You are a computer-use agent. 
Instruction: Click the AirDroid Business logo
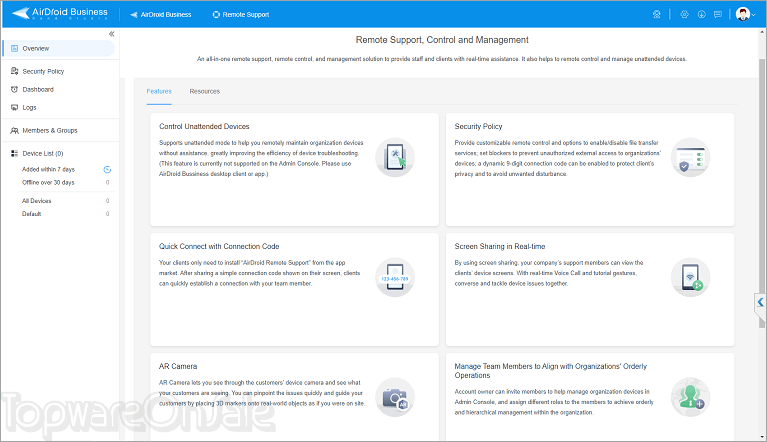pos(59,13)
